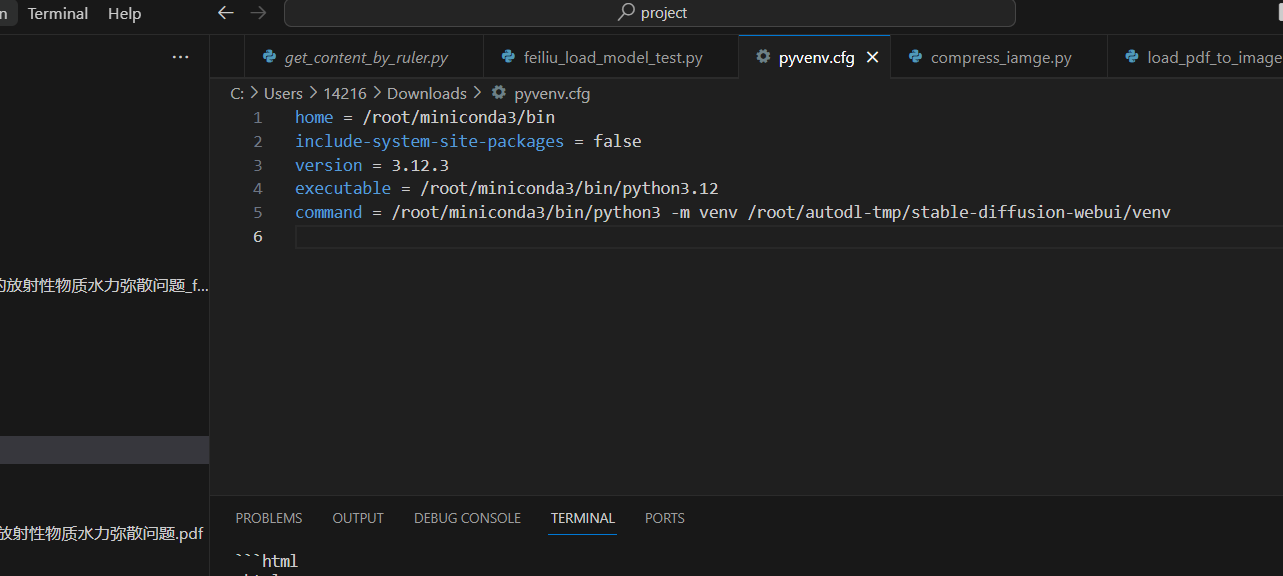Close the pyvenv.cfg tab

[x=872, y=57]
